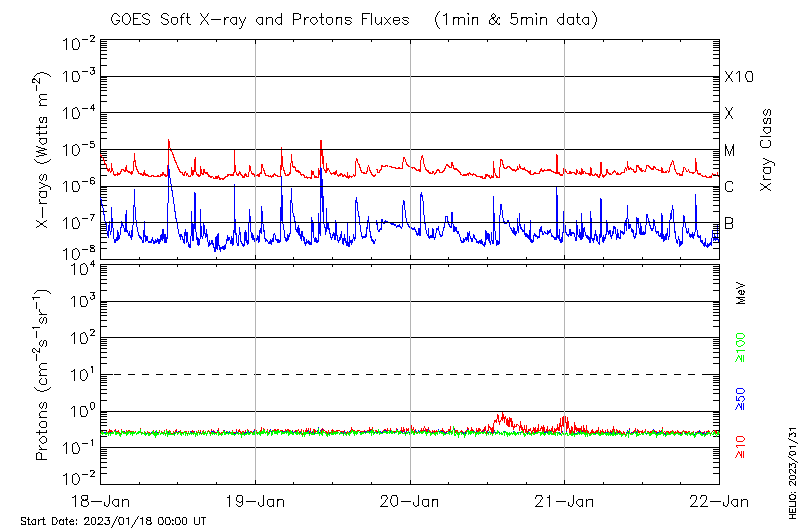Click the red ≥10 MeV legend label
Image resolution: width=800 pixels, height=530 pixels.
click(741, 447)
